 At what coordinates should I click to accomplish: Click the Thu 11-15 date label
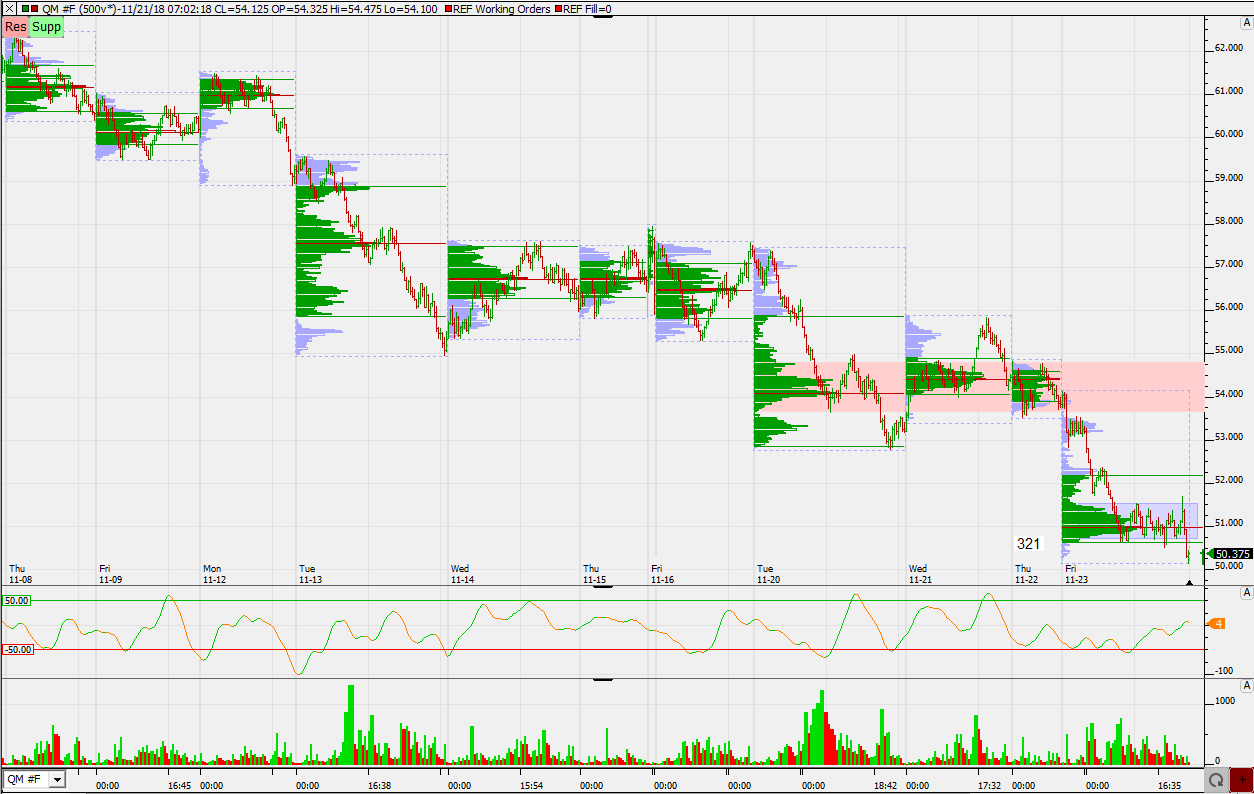point(594,573)
